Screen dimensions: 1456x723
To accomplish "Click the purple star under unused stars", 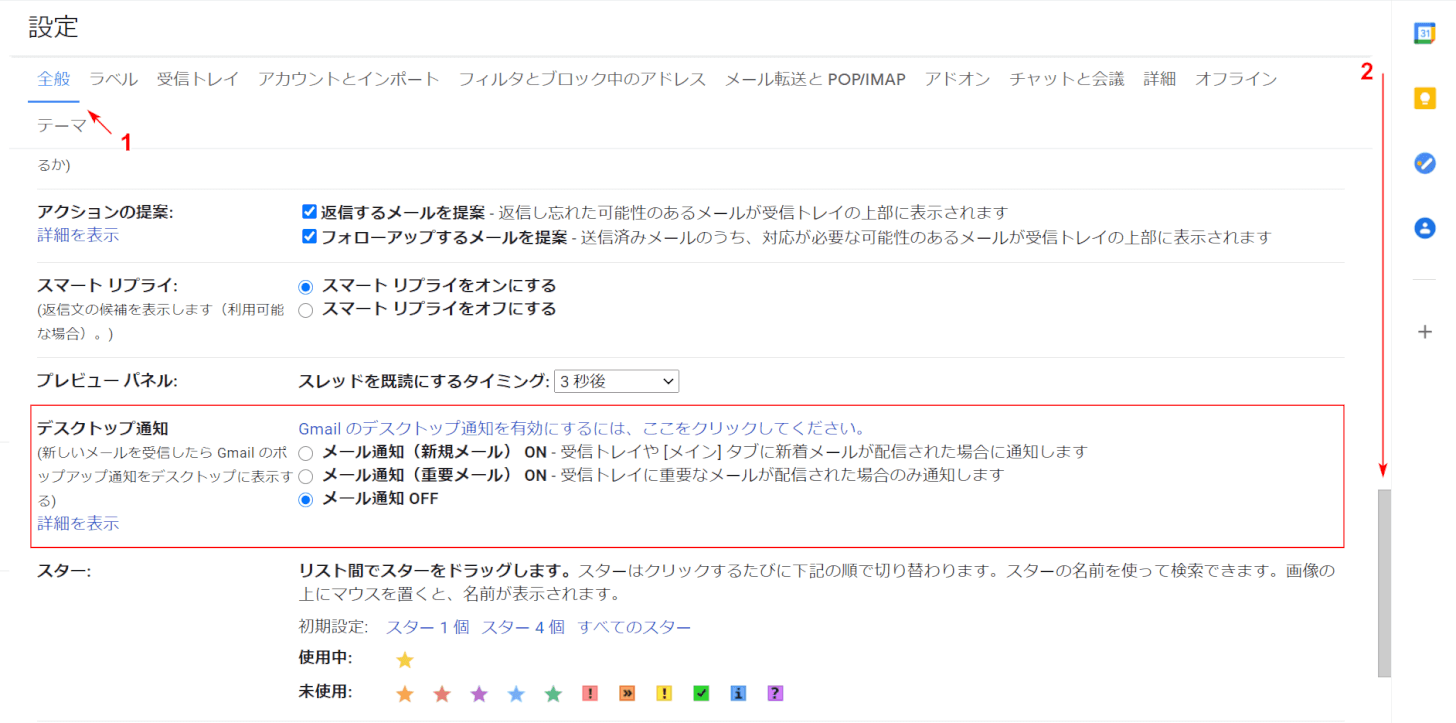I will coord(479,693).
